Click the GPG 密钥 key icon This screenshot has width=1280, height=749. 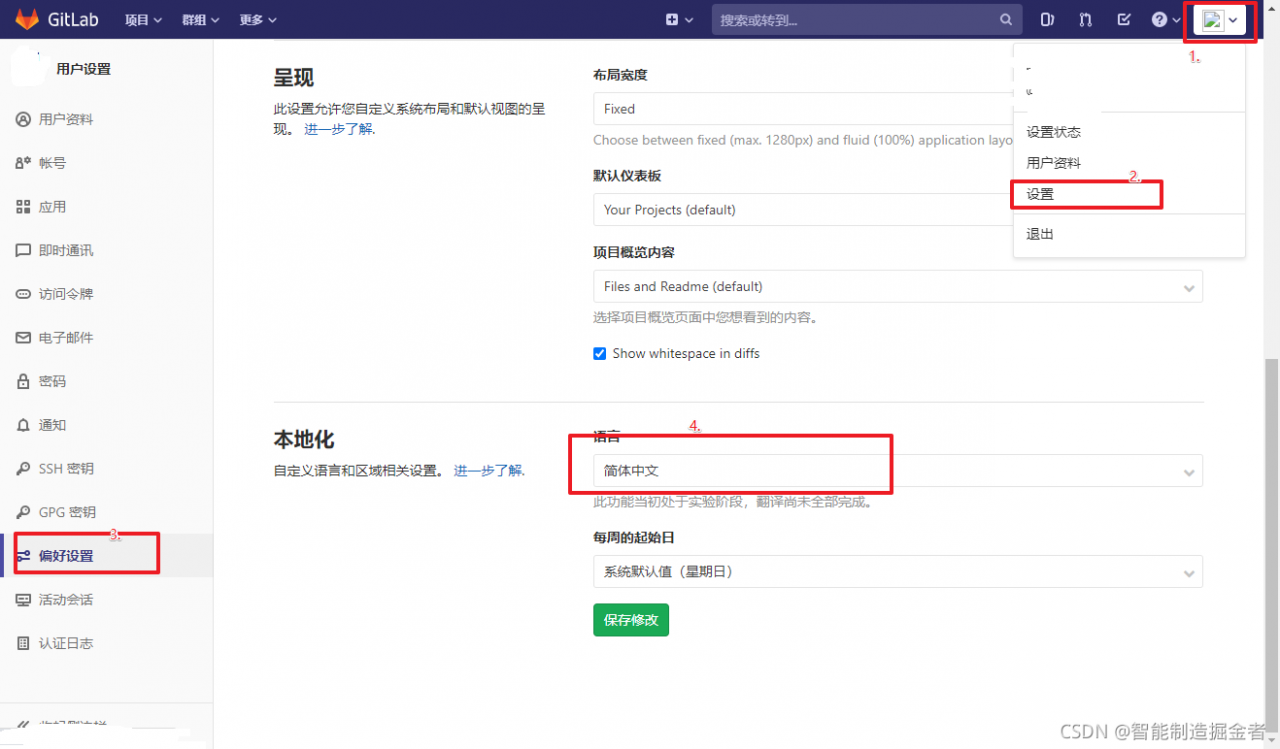tap(24, 512)
